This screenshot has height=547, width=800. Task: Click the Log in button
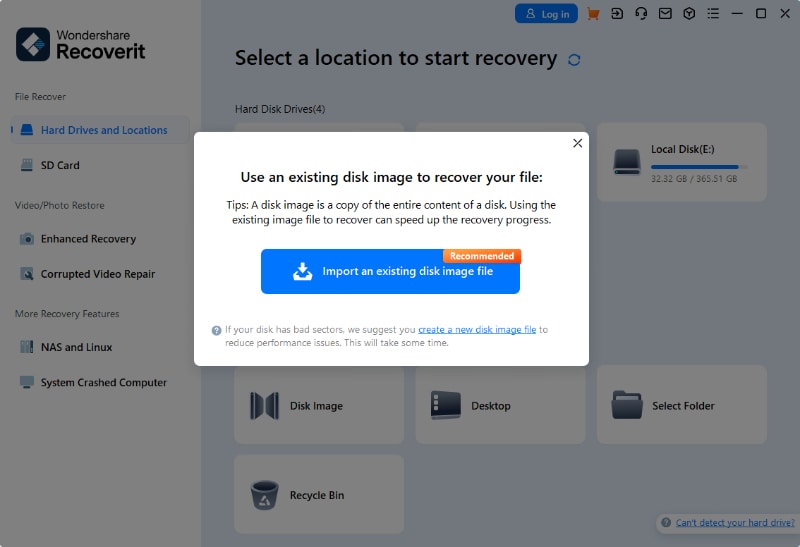point(546,14)
